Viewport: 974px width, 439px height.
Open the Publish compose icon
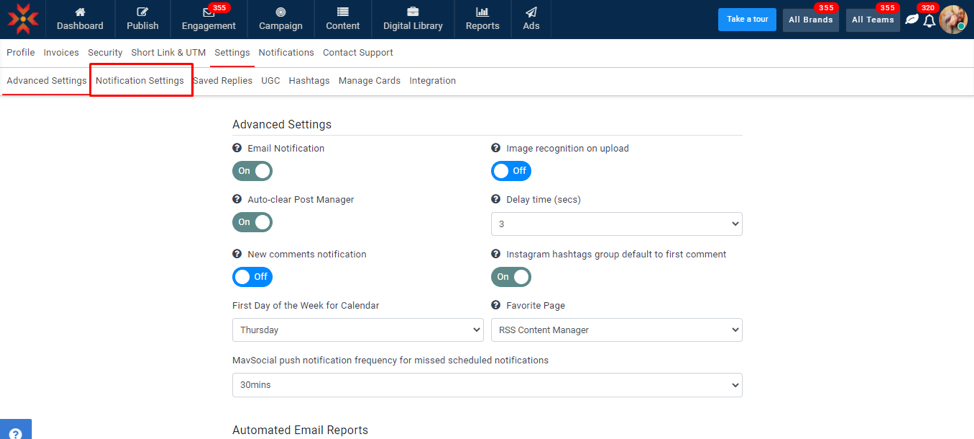coord(143,12)
